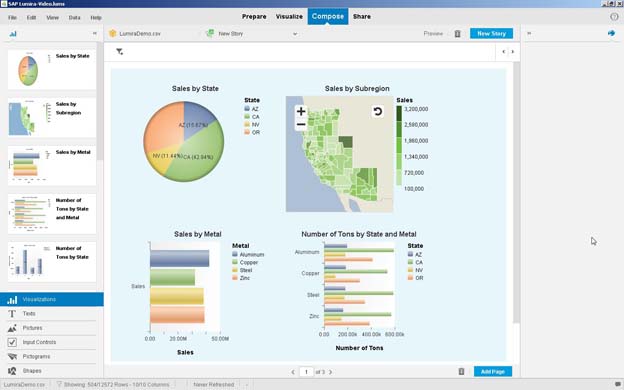Delete story using top trash icon
Screen dimensions: 624x390
(x=457, y=34)
